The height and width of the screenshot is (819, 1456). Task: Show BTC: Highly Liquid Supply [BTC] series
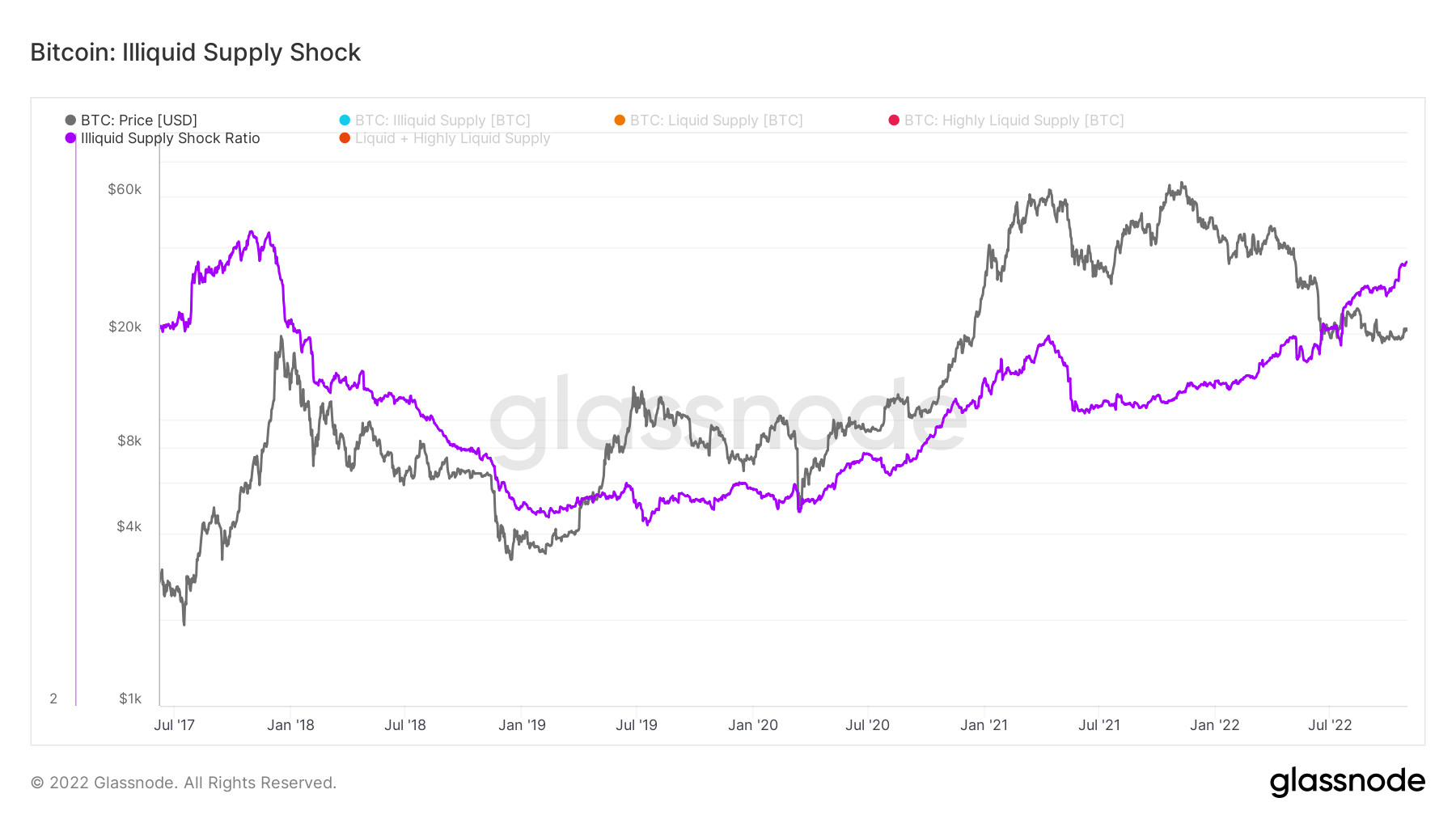[1014, 120]
